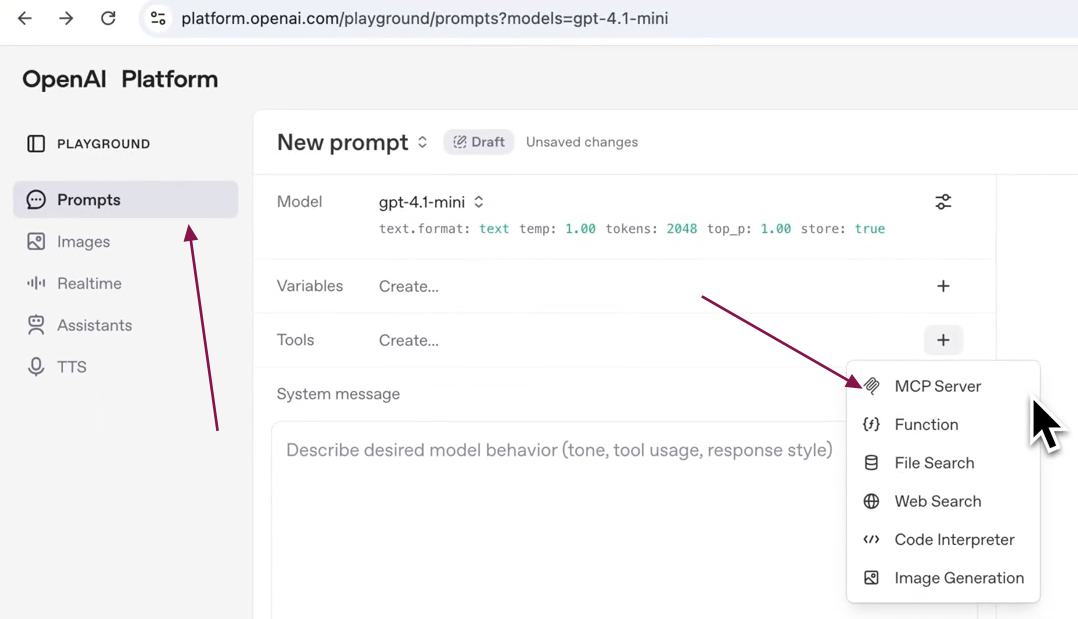Screen dimensions: 1078x619
Task: Choose Function from the tools menu
Action: click(x=943, y=424)
